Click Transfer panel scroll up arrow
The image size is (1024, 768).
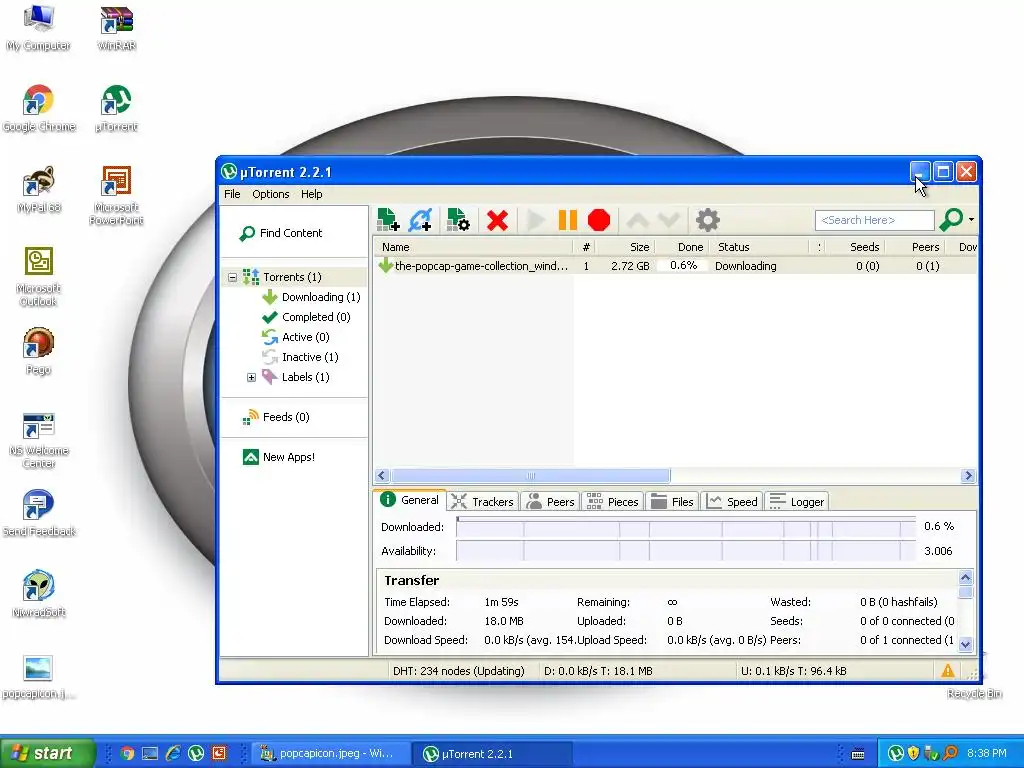point(965,577)
